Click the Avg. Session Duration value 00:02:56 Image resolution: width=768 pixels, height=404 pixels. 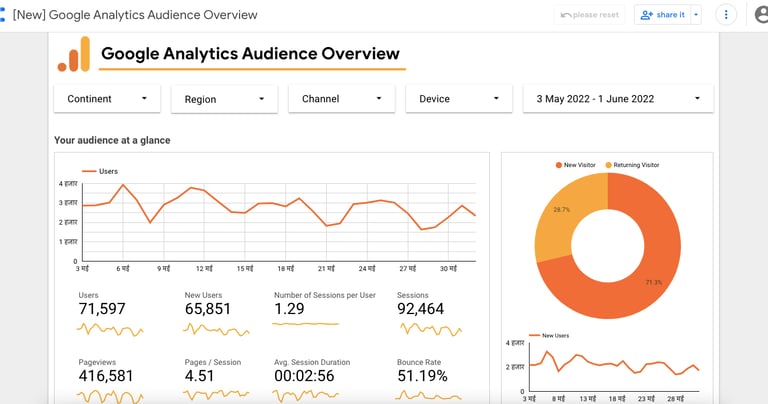pyautogui.click(x=304, y=376)
